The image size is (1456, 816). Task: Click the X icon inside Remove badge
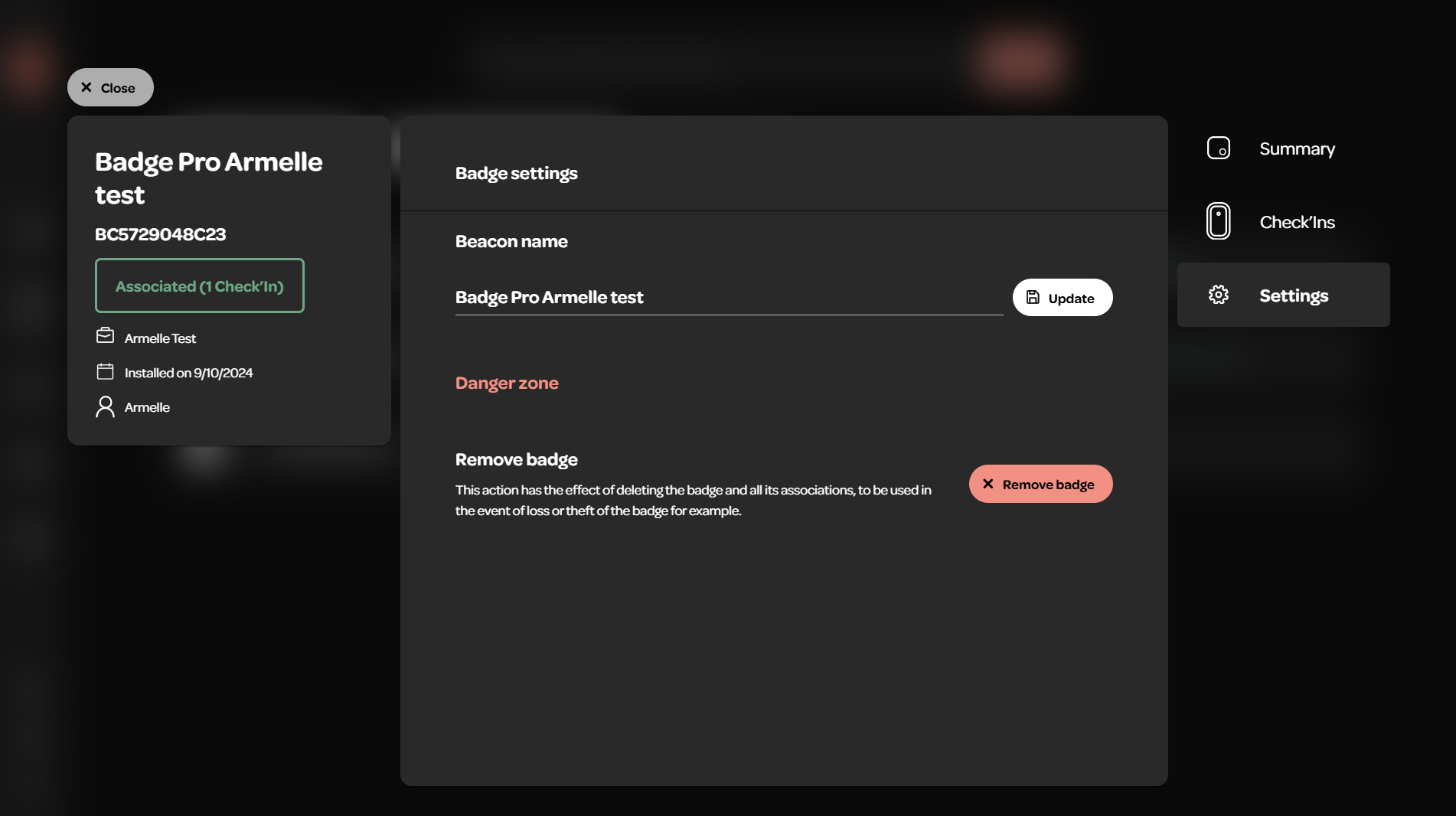click(x=988, y=484)
